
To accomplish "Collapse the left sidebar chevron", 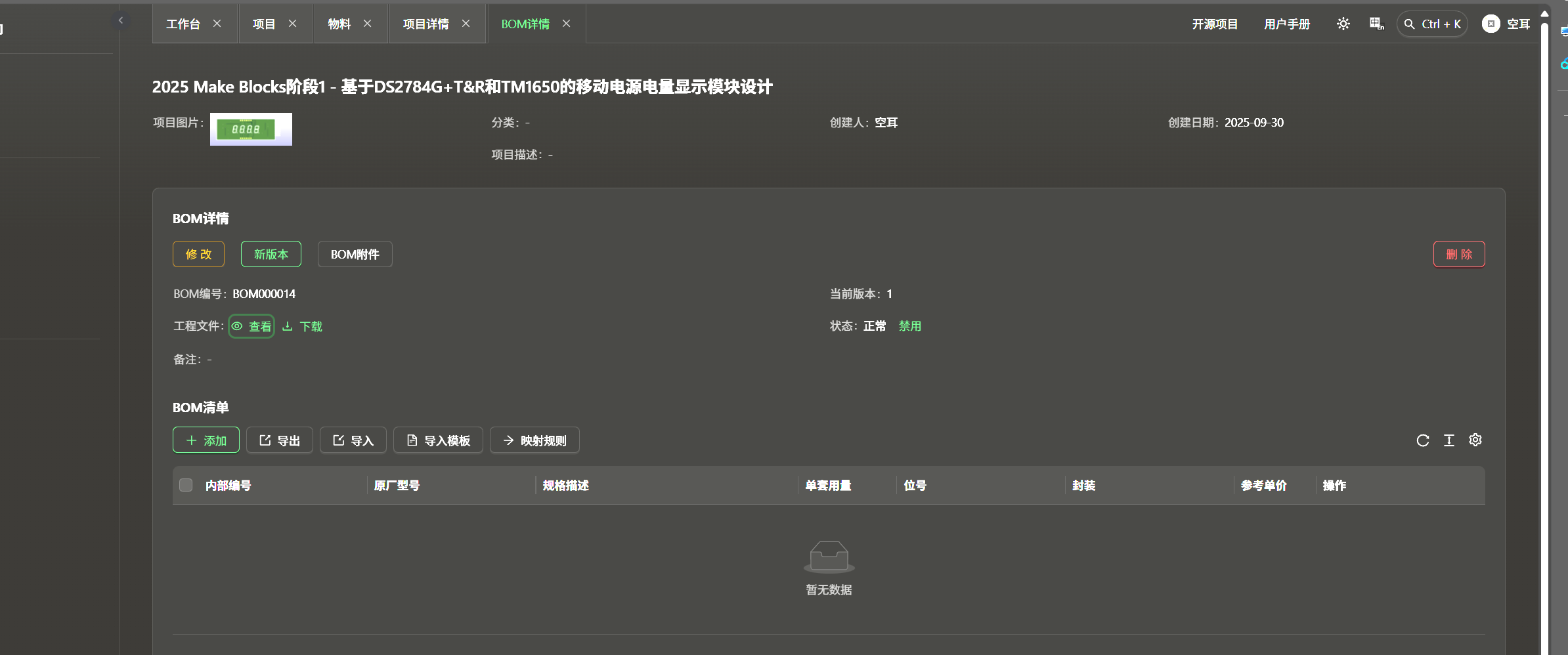I will 121,20.
